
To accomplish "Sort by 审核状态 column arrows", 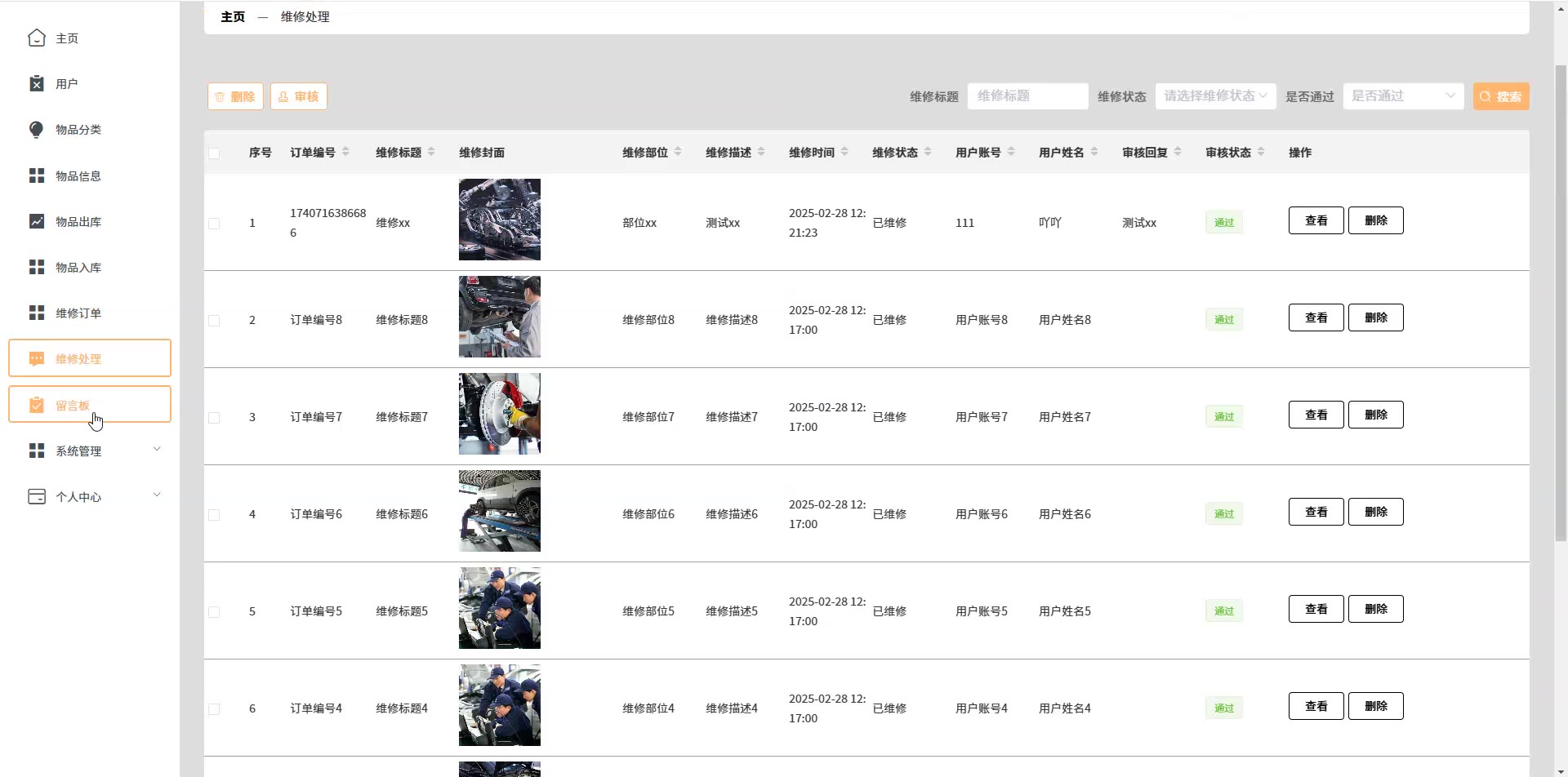I will (x=1261, y=152).
